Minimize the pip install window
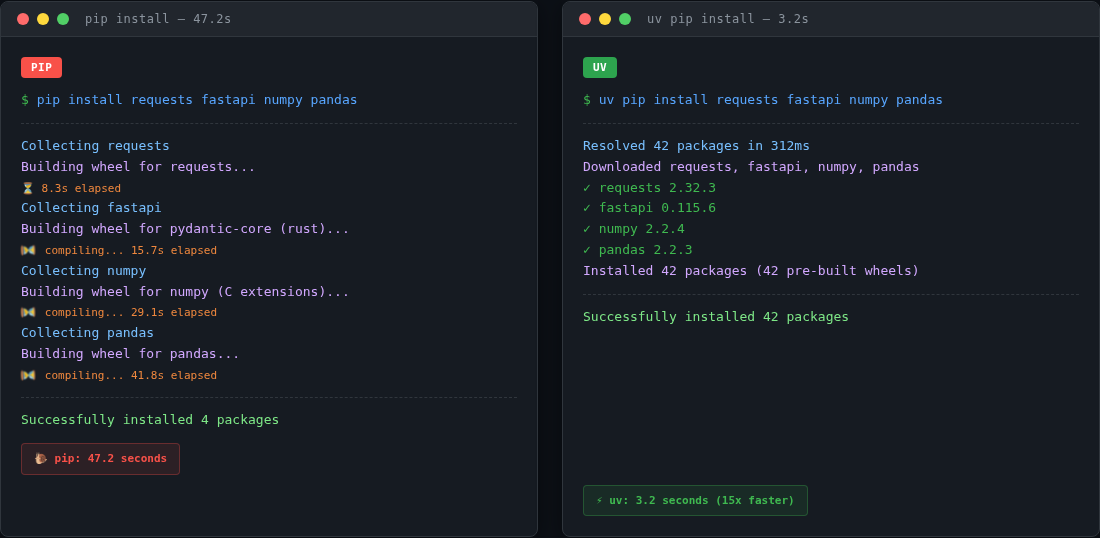The width and height of the screenshot is (1100, 538). (43, 19)
